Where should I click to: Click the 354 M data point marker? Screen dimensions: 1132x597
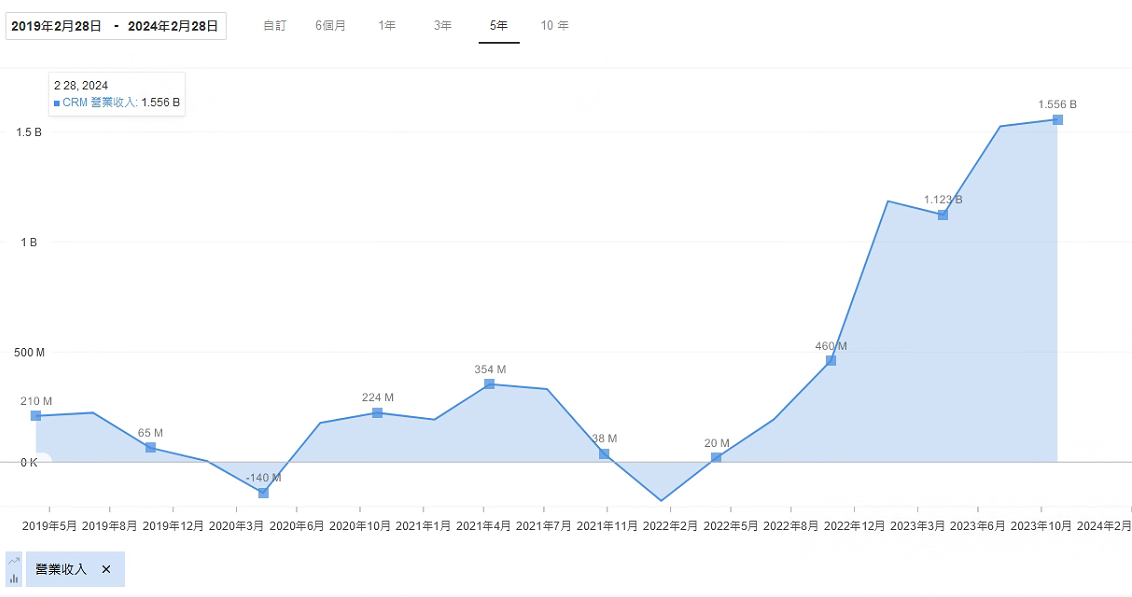tap(489, 384)
